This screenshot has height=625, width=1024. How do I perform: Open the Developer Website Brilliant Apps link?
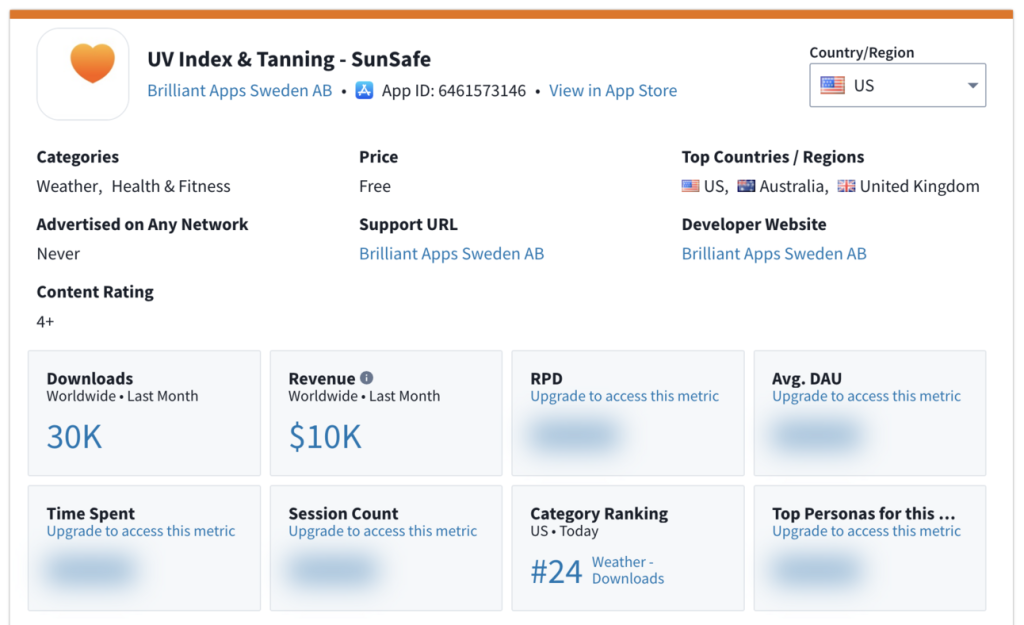[773, 254]
